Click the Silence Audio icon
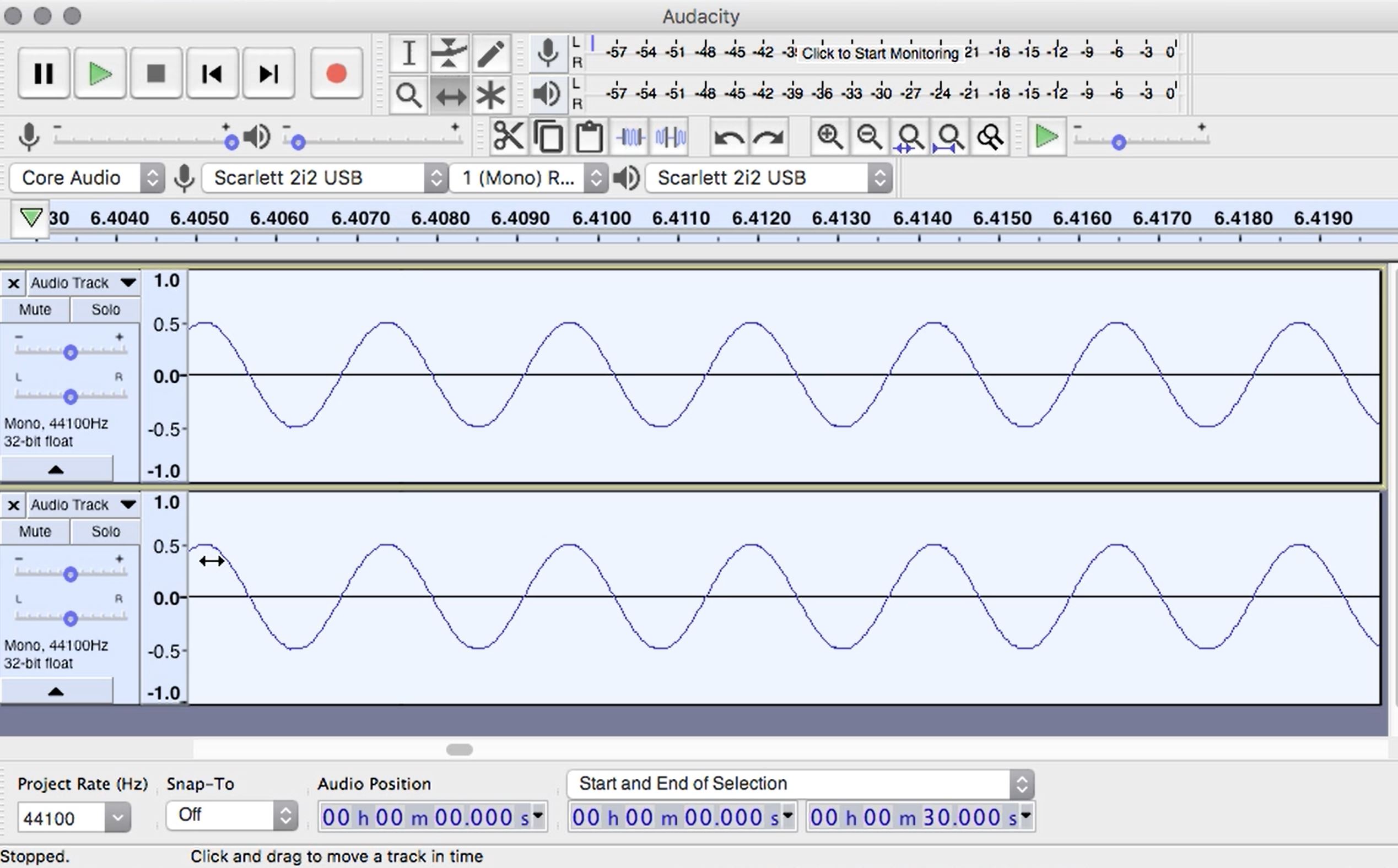Screen dimensions: 1398x868 click(x=669, y=136)
